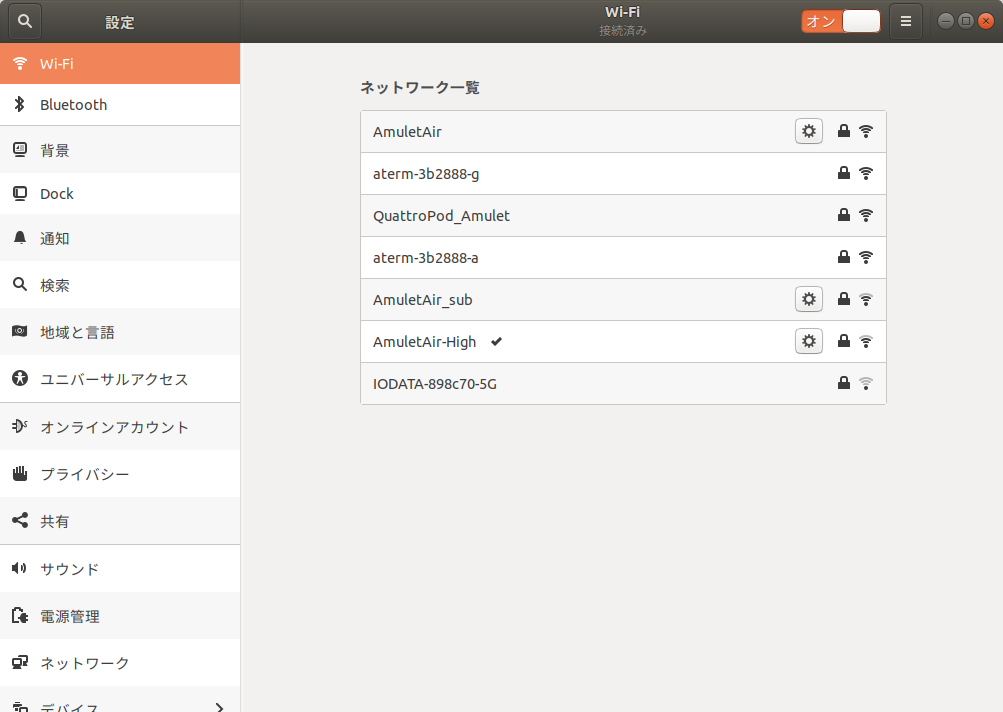This screenshot has width=1003, height=712.
Task: Select the AmuletAir network name
Action: pos(407,132)
